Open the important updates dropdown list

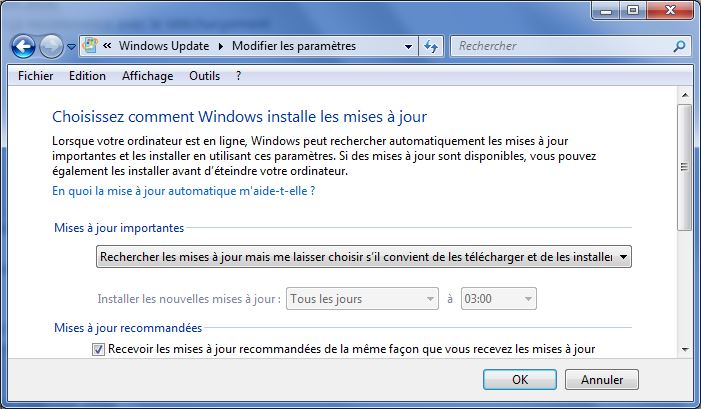pos(363,257)
